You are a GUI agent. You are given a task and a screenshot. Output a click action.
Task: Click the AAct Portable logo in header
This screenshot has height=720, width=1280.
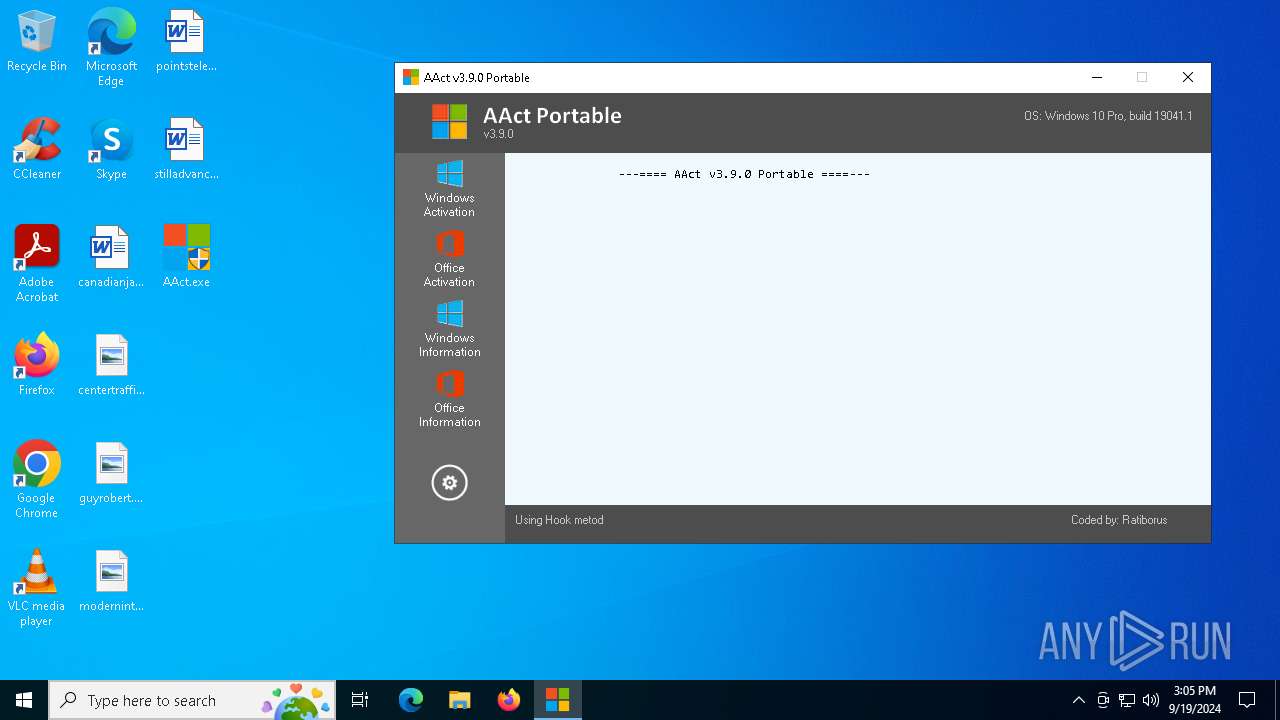[x=449, y=122]
